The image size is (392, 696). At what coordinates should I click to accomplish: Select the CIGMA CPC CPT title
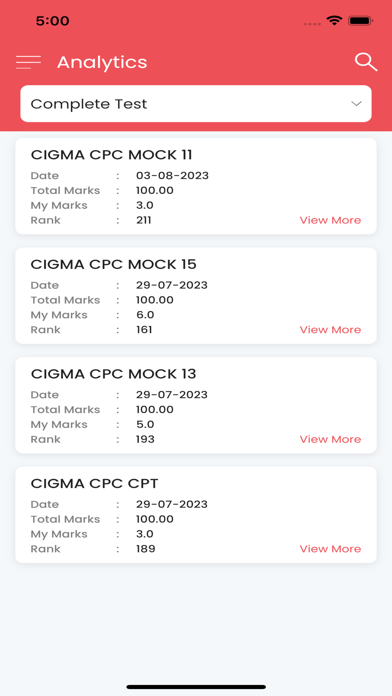click(x=95, y=484)
